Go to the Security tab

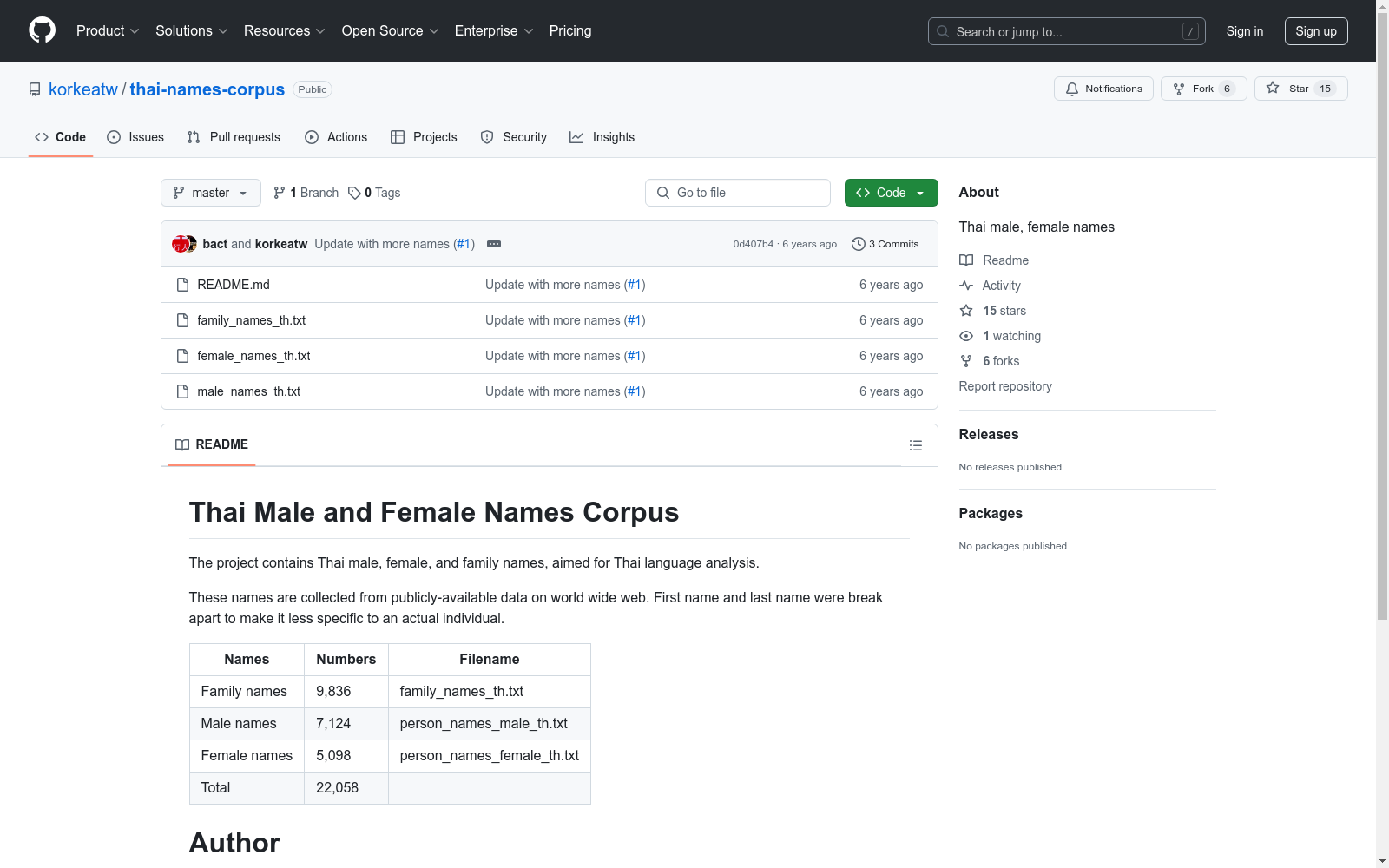point(514,137)
